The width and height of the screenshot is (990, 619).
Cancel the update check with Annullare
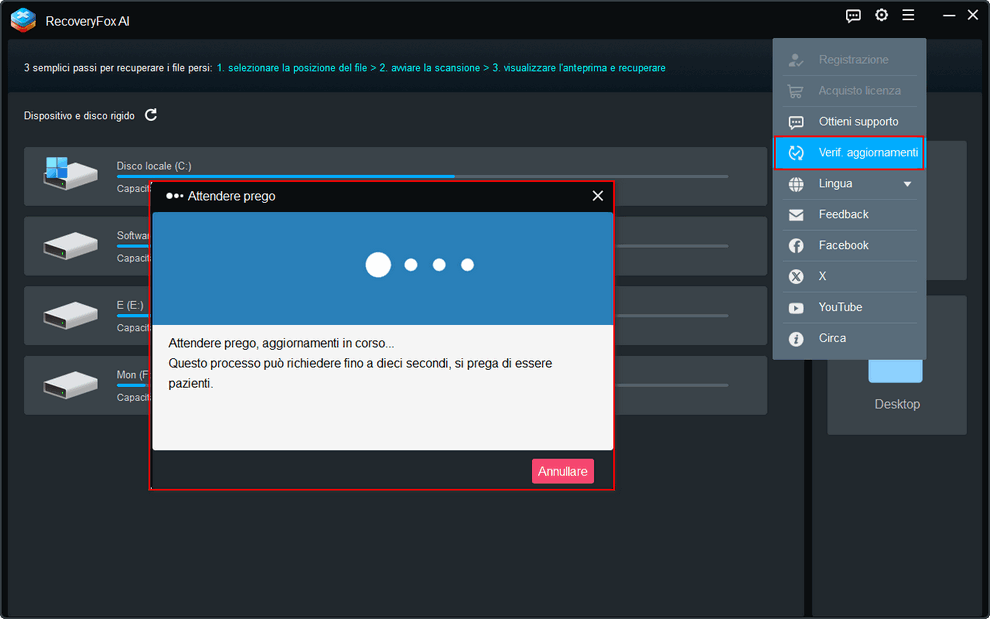[x=563, y=471]
